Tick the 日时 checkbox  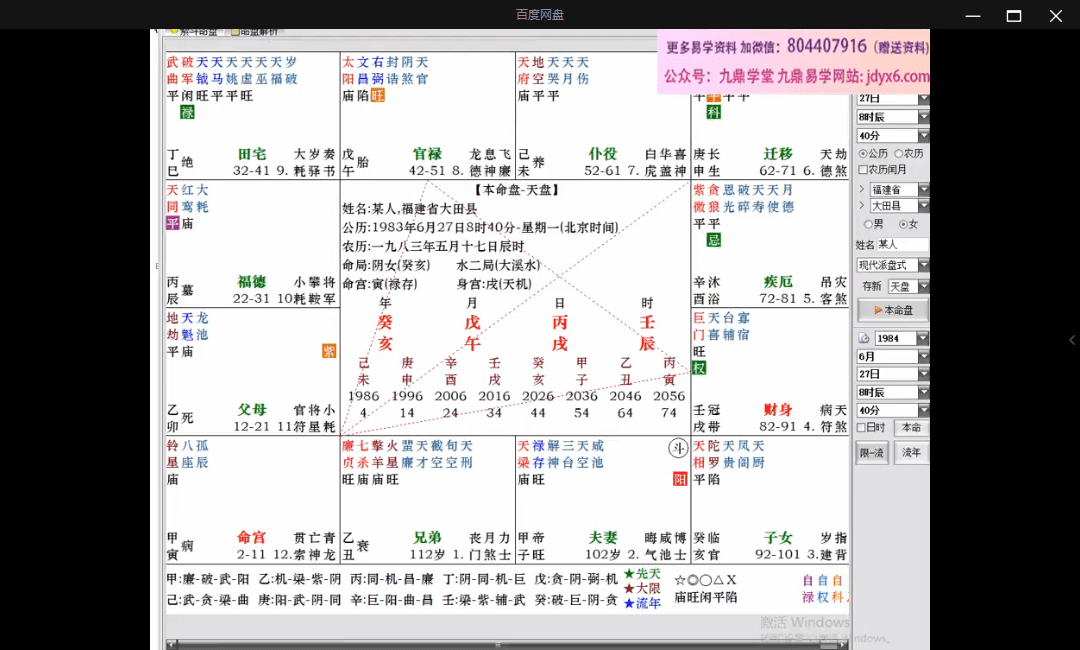pyautogui.click(x=863, y=428)
